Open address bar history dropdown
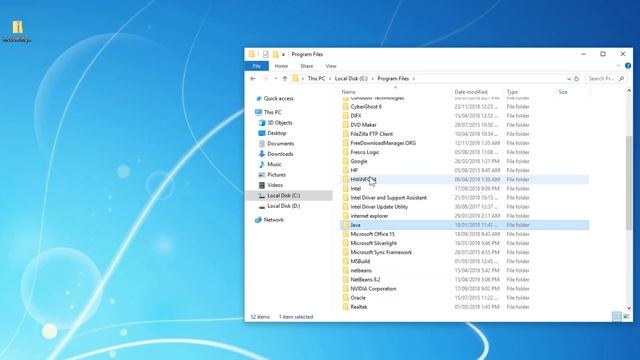 point(569,79)
